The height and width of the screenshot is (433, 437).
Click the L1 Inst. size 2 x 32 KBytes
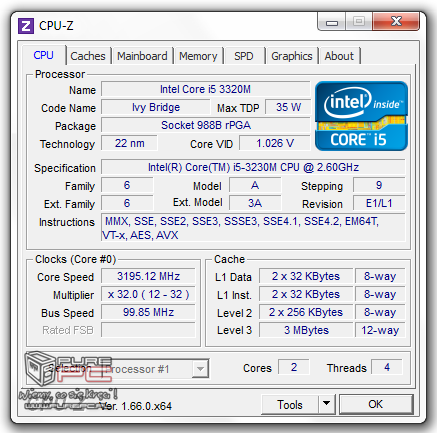(306, 294)
